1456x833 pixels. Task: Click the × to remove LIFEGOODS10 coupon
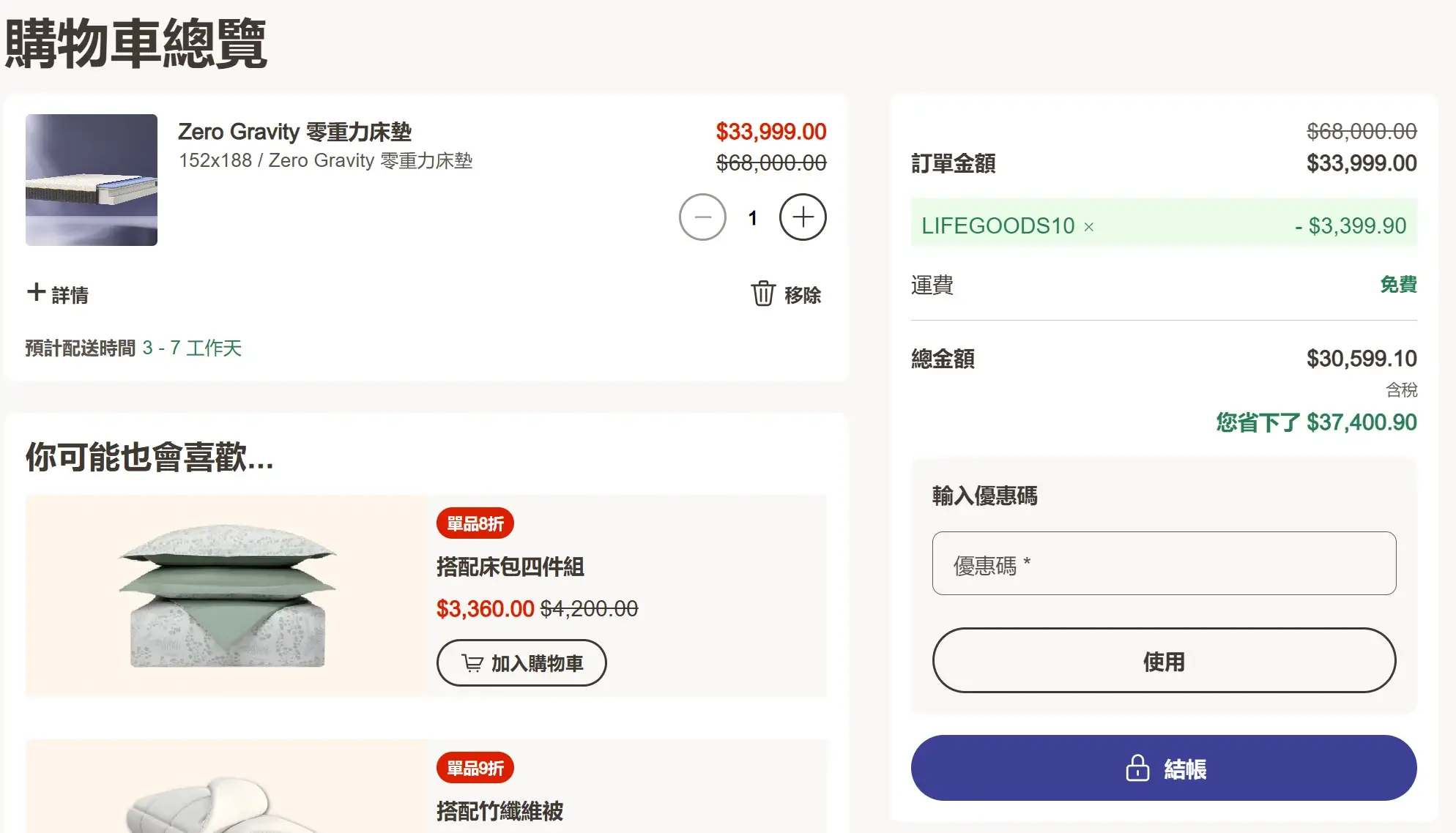pos(1088,226)
